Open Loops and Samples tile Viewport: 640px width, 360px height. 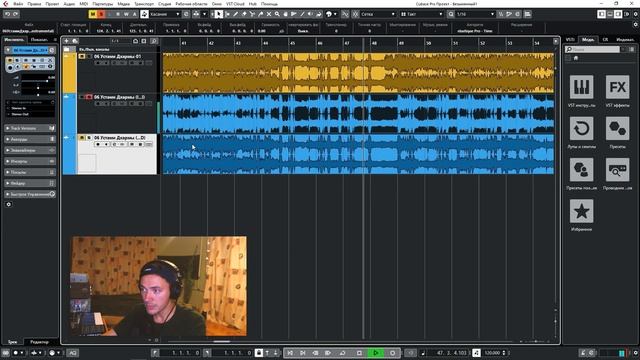click(x=581, y=129)
